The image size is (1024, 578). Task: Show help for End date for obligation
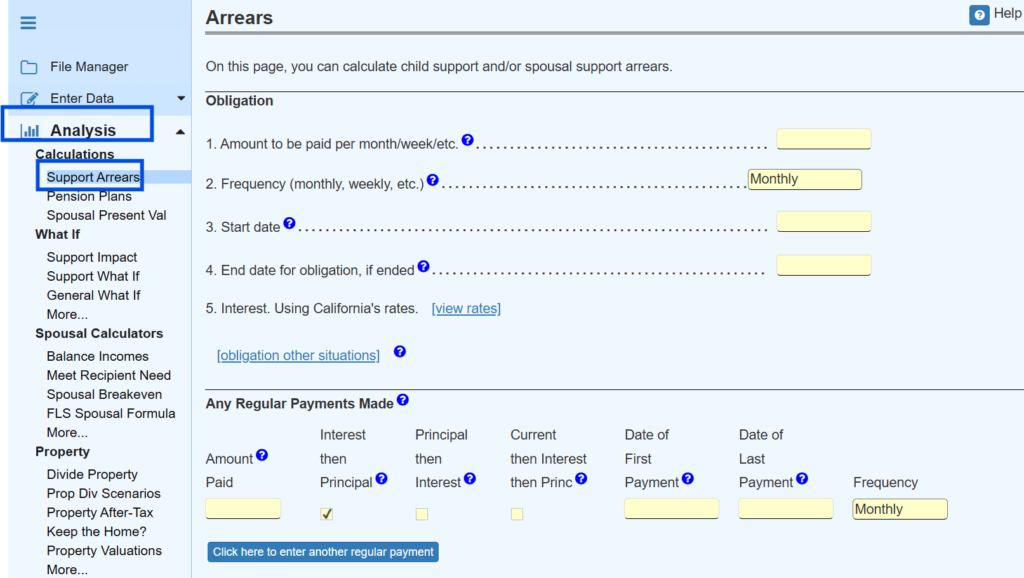tap(423, 266)
